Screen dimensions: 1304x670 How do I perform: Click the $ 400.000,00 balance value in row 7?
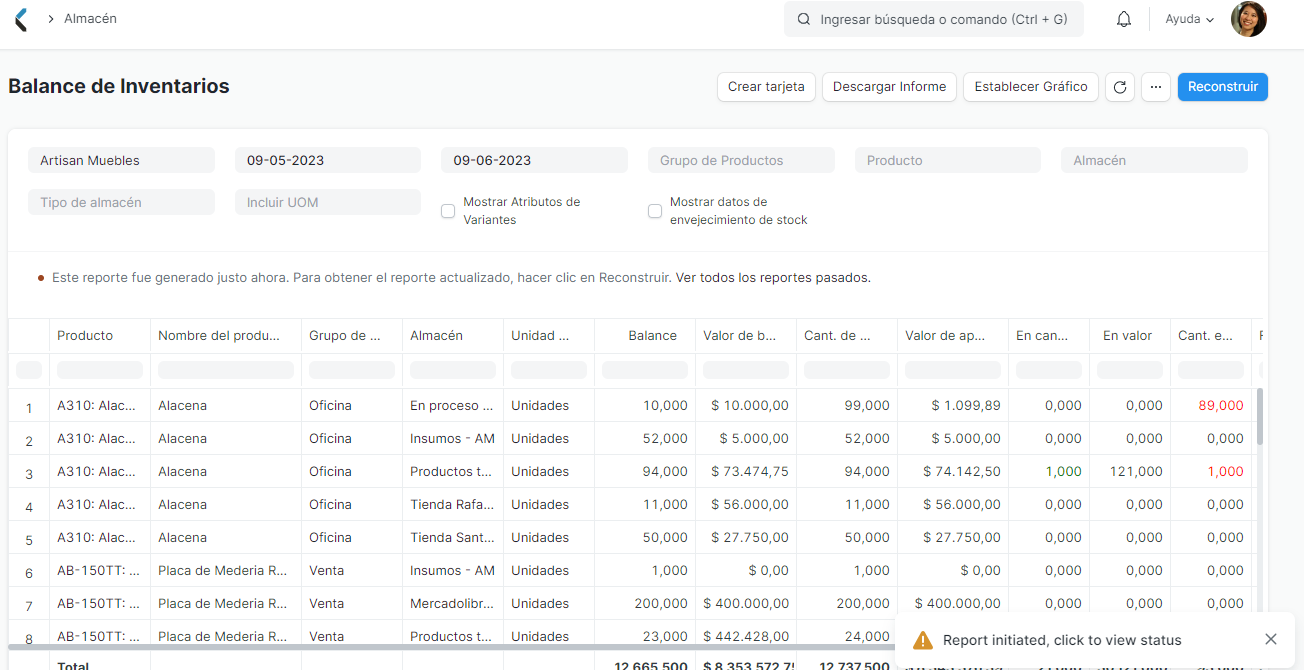click(746, 603)
